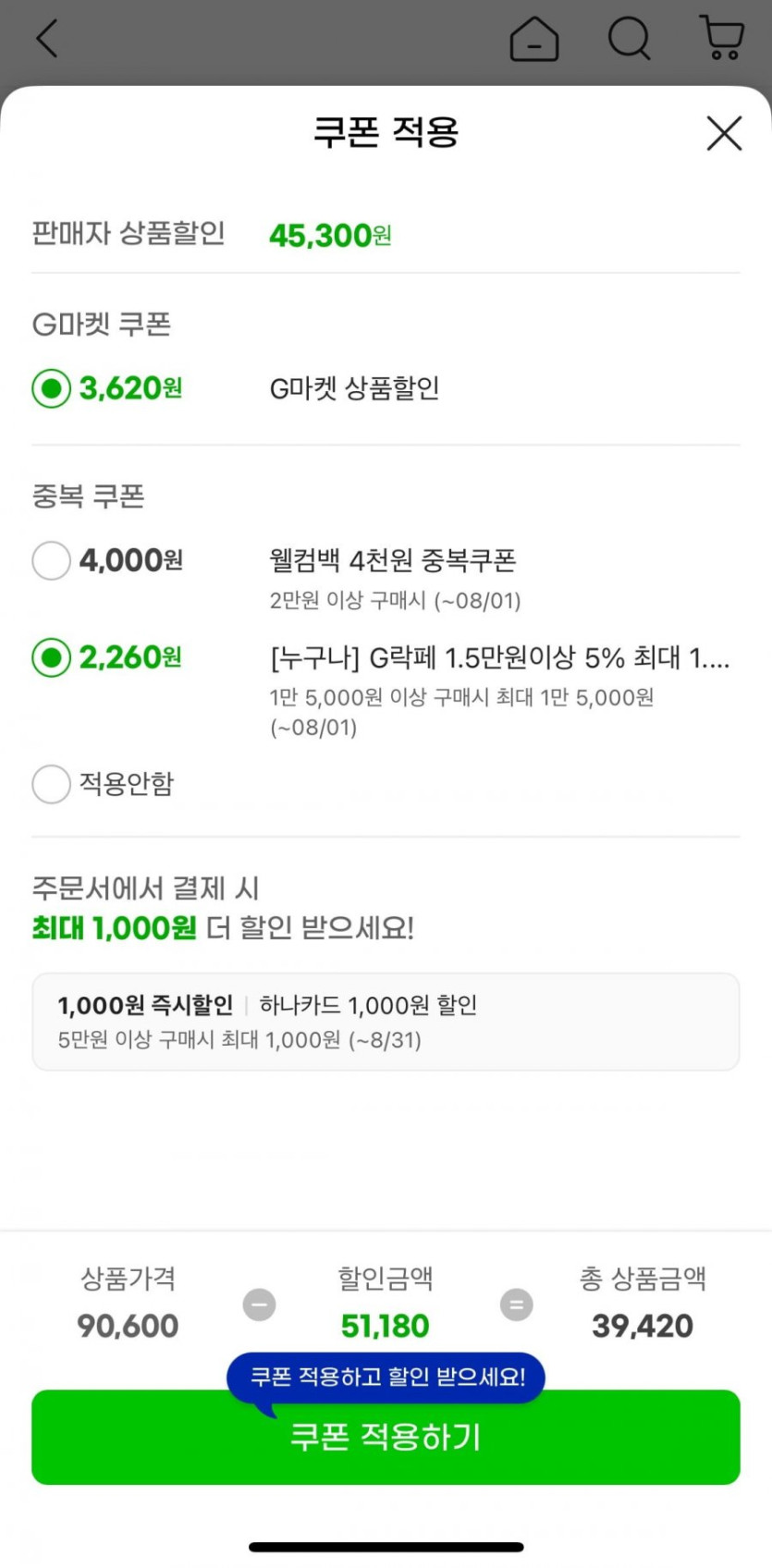772x1568 pixels.
Task: Tap the [누구나] G락페 coupon title
Action: pyautogui.click(x=499, y=658)
